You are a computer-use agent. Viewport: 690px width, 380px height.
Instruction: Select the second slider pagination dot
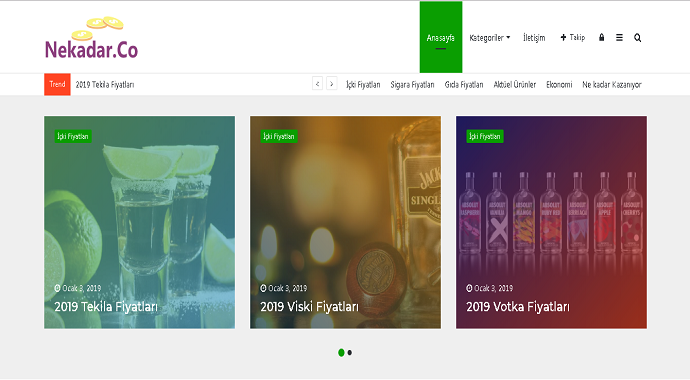click(349, 352)
